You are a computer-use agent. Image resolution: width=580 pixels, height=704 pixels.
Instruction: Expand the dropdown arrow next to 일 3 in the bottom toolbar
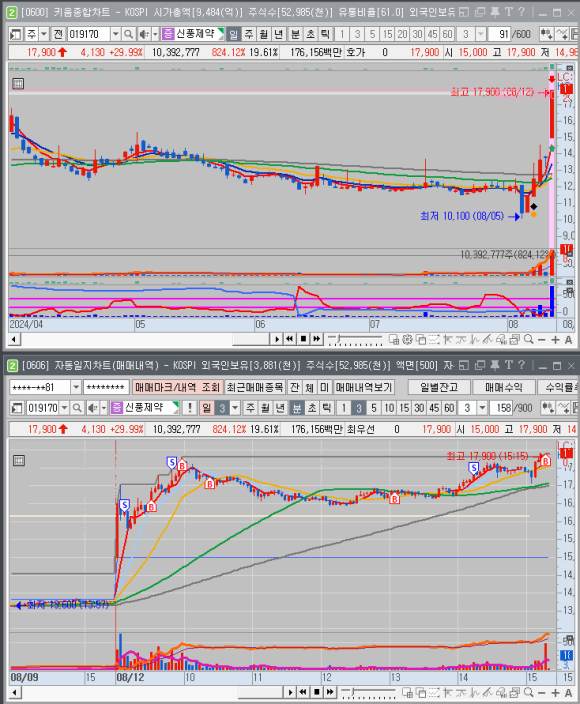235,408
